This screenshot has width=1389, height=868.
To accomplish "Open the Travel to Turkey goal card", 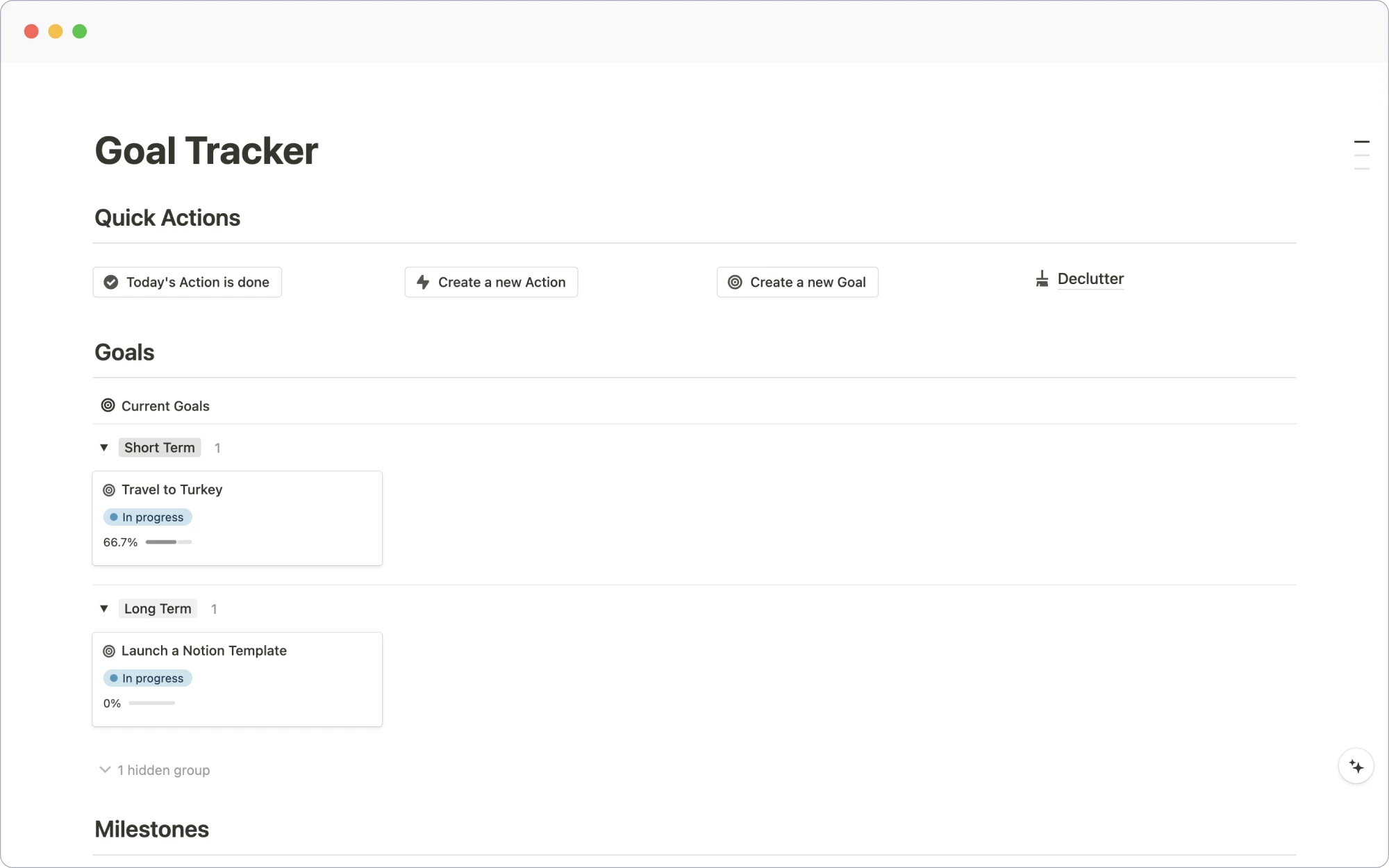I will tap(170, 489).
